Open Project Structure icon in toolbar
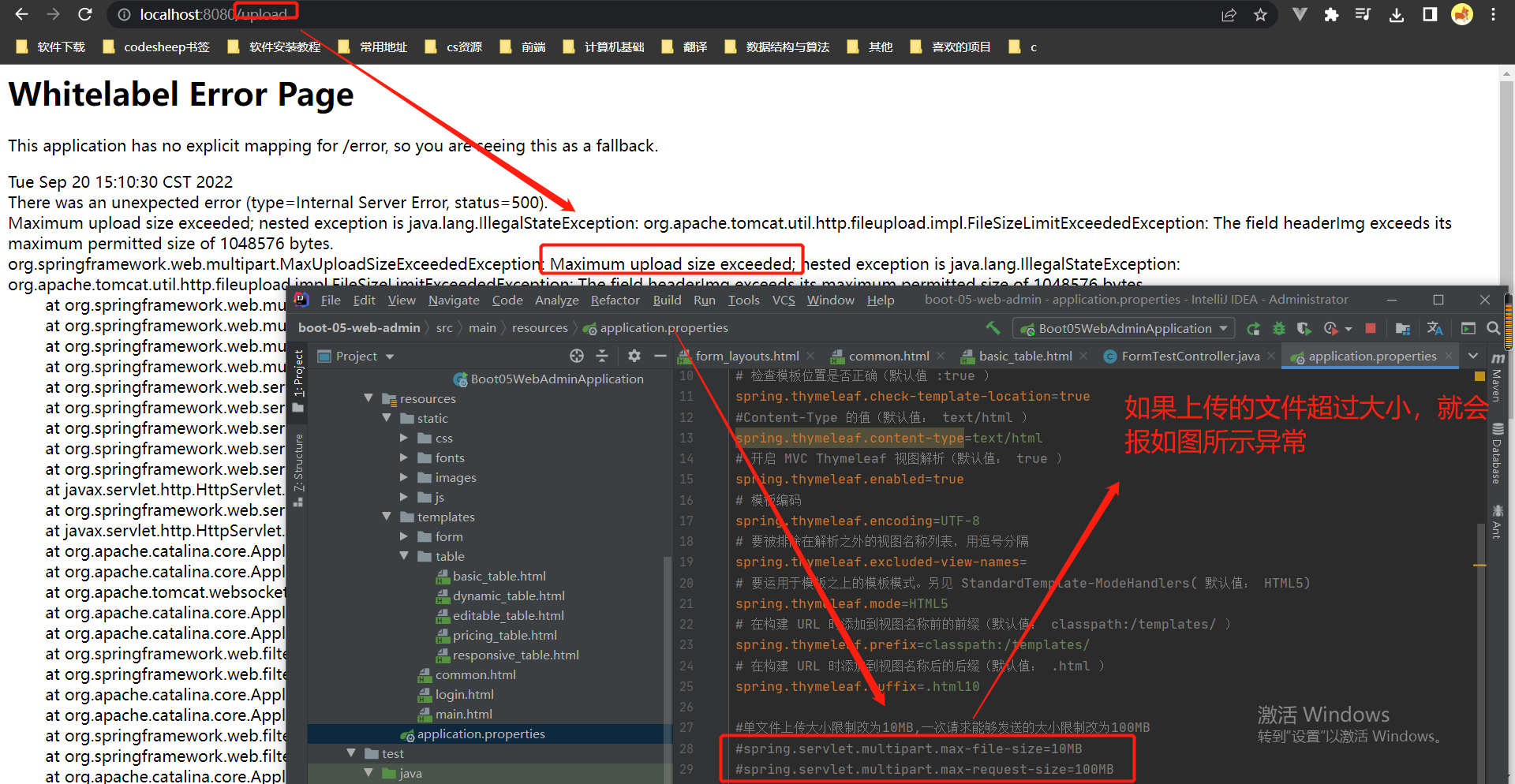Image resolution: width=1515 pixels, height=784 pixels. [1403, 329]
